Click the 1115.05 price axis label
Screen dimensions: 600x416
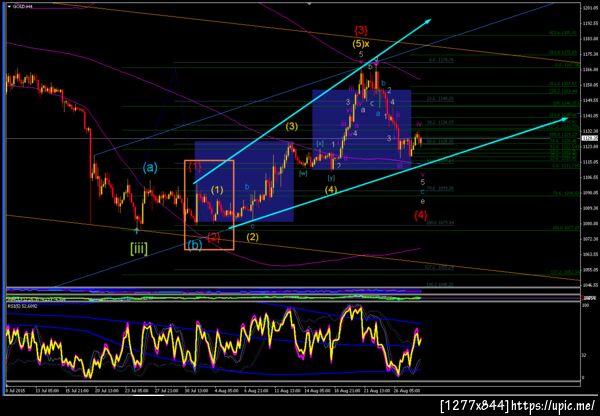coord(590,162)
